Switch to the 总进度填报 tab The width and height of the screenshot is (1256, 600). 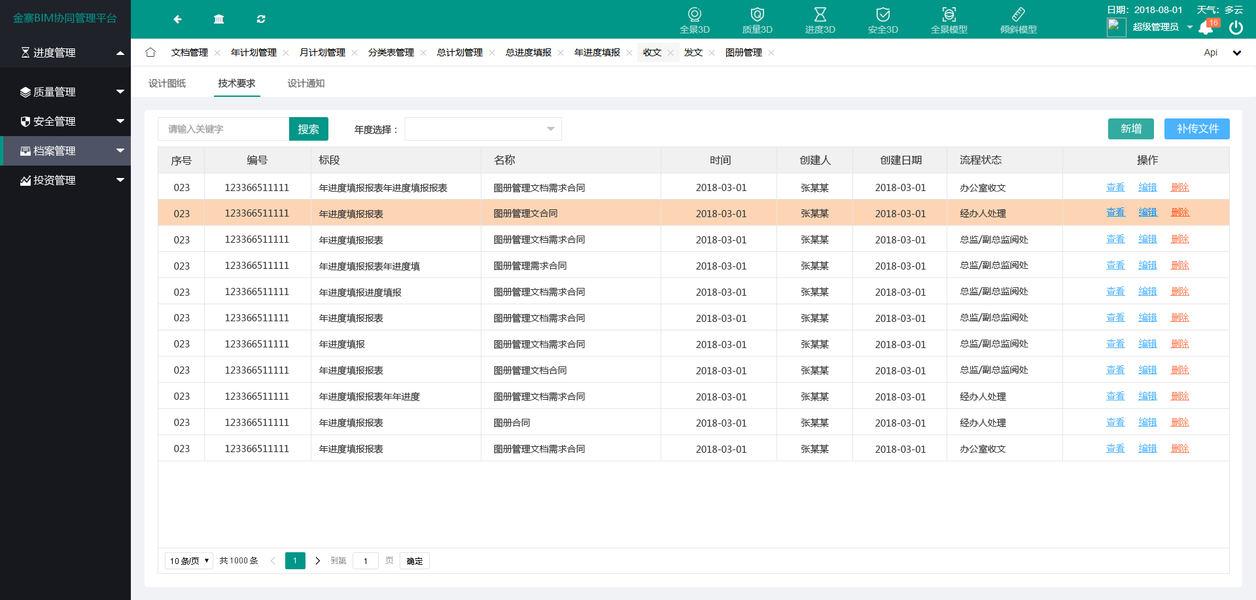[528, 53]
